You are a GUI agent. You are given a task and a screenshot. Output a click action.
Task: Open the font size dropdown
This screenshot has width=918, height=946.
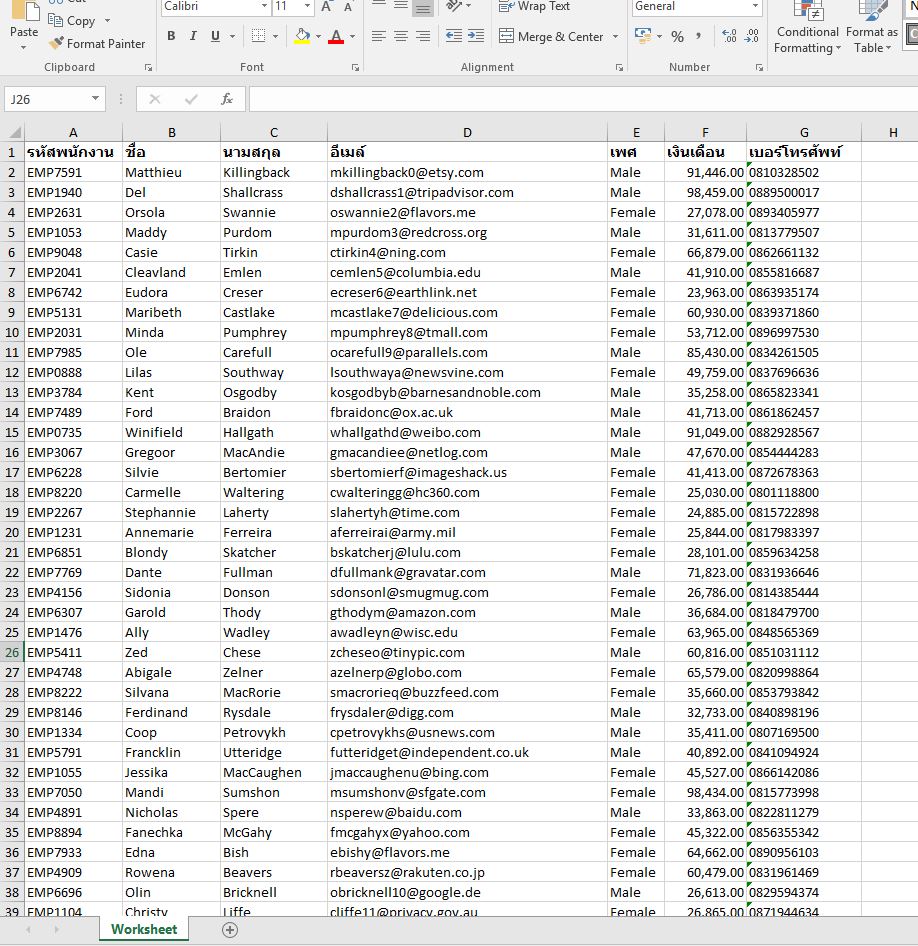[307, 7]
